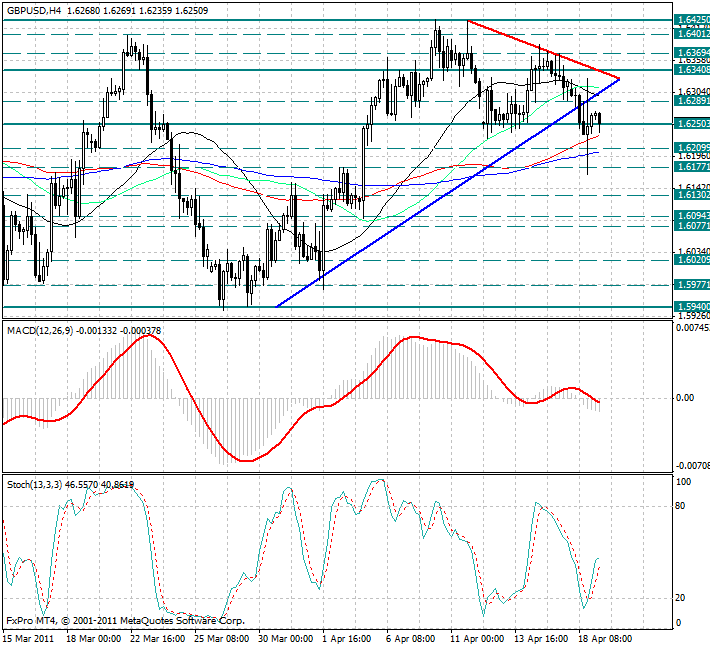
Task: Click the 1.6289 price level label
Action: [x=692, y=100]
